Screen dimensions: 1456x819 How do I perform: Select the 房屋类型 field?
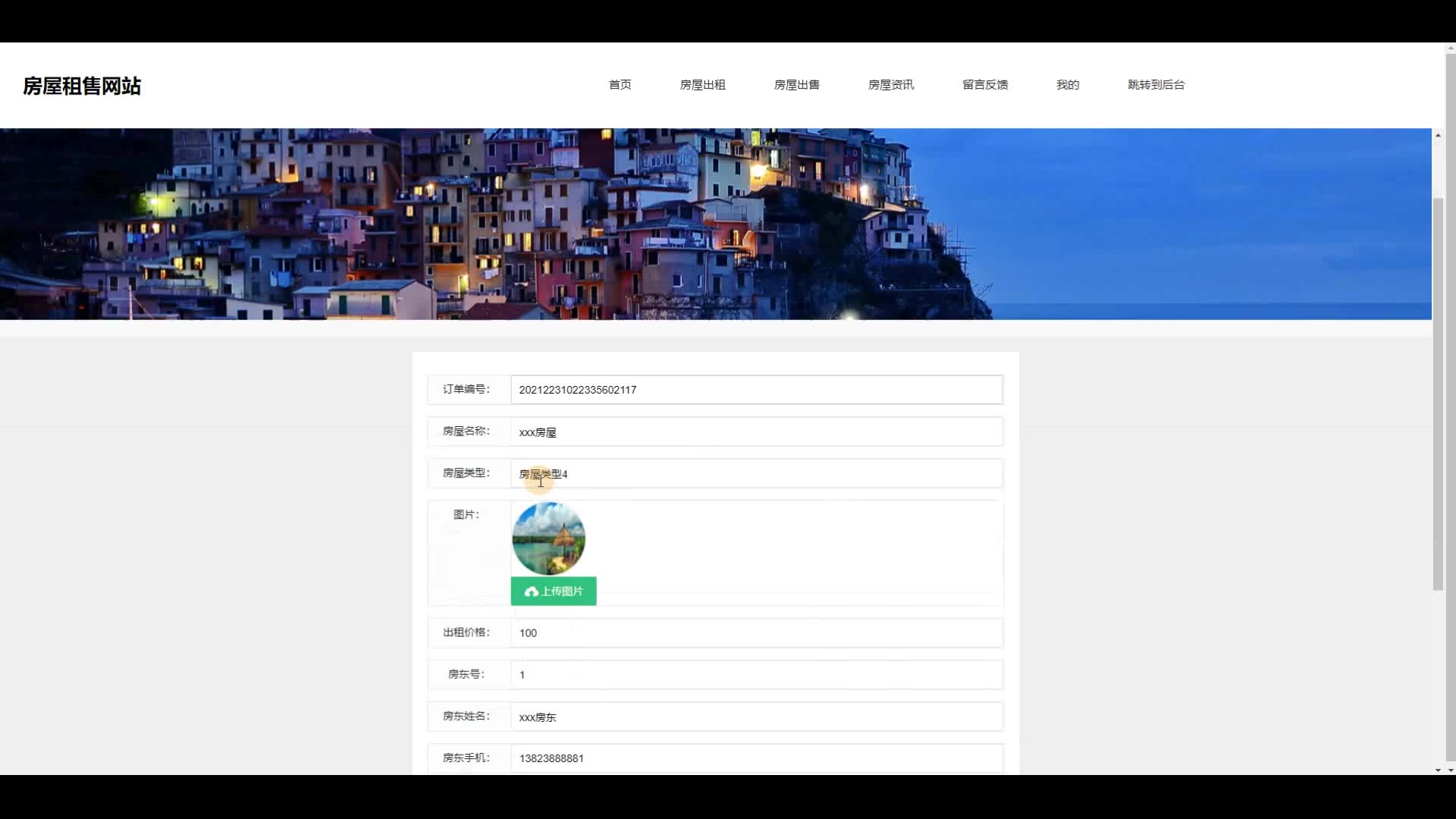tap(755, 474)
